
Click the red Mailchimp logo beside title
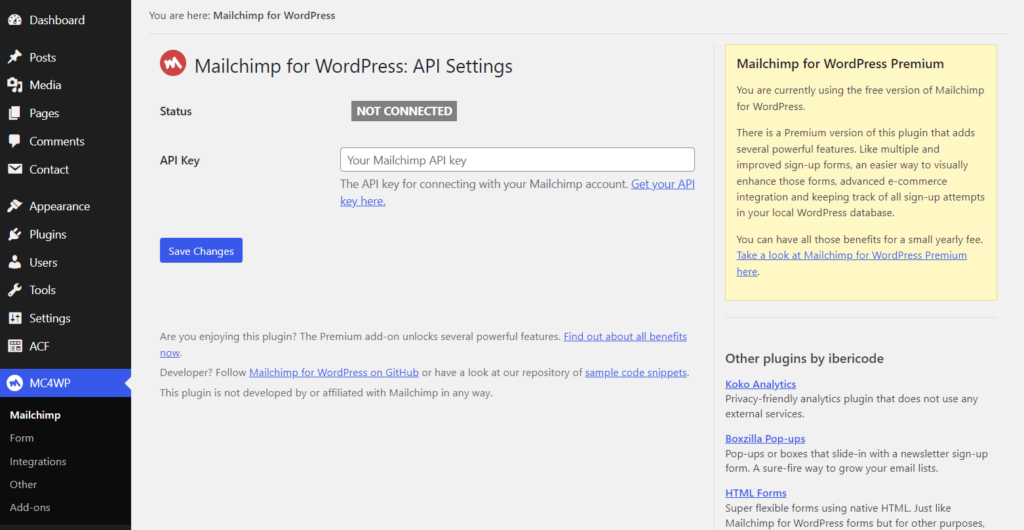(173, 64)
